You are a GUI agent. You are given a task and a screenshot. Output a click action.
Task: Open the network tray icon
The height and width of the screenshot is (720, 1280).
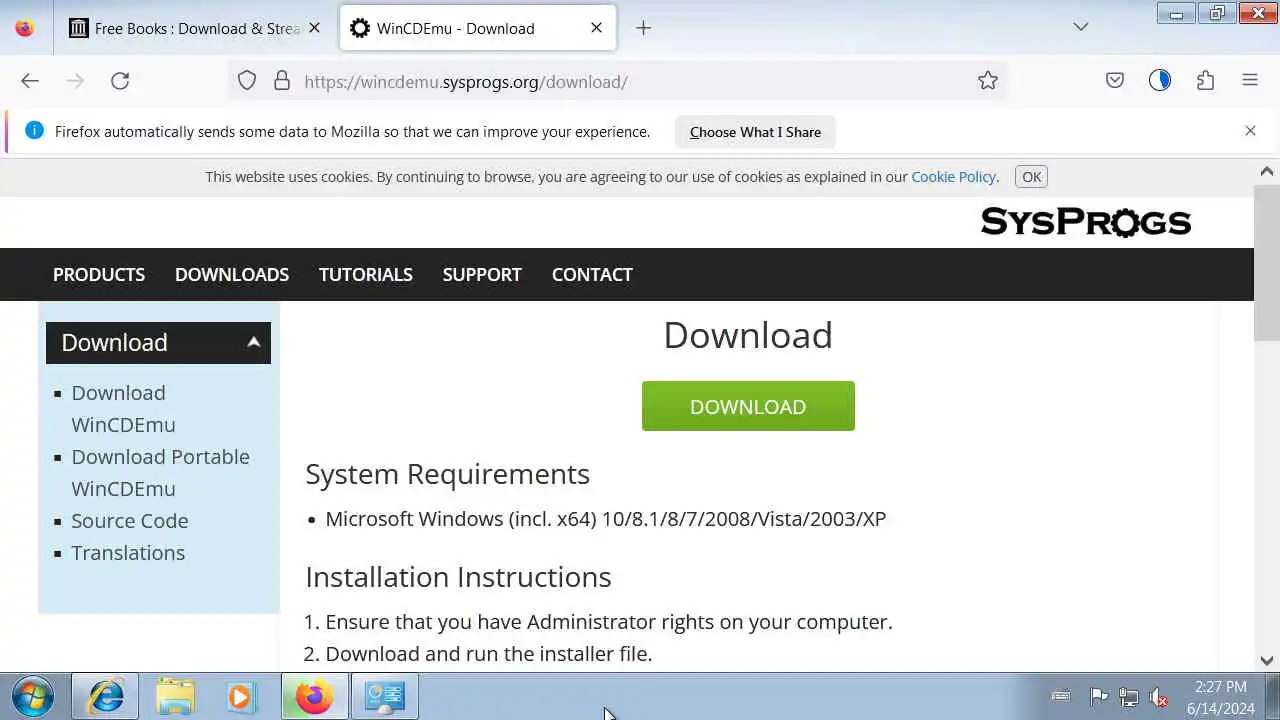tap(1128, 696)
